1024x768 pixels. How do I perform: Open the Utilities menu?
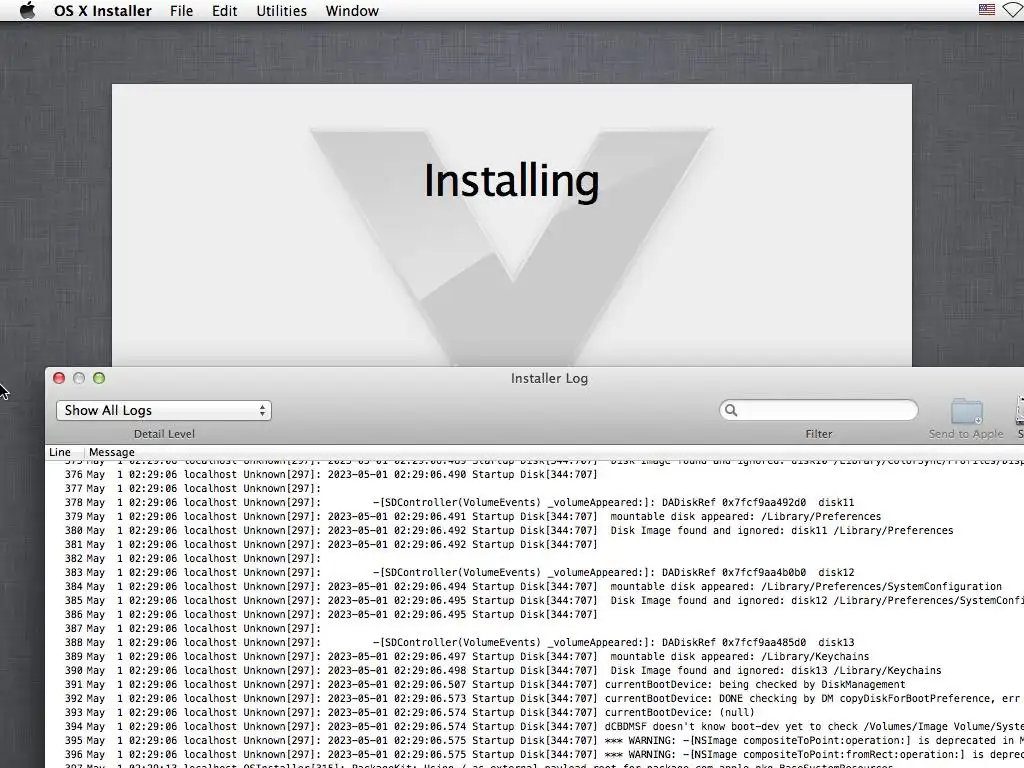click(281, 10)
